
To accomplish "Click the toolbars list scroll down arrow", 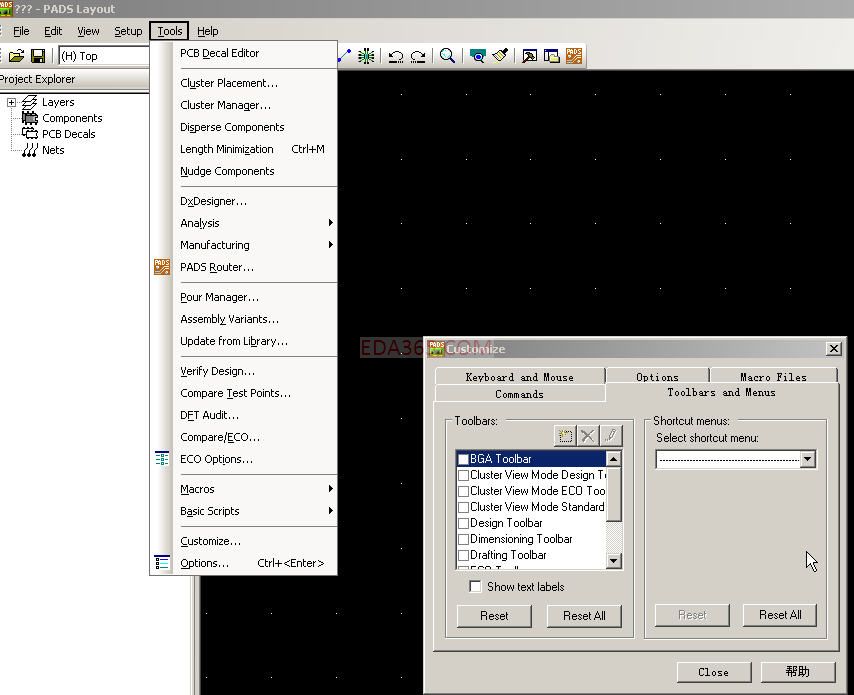I will coord(614,562).
